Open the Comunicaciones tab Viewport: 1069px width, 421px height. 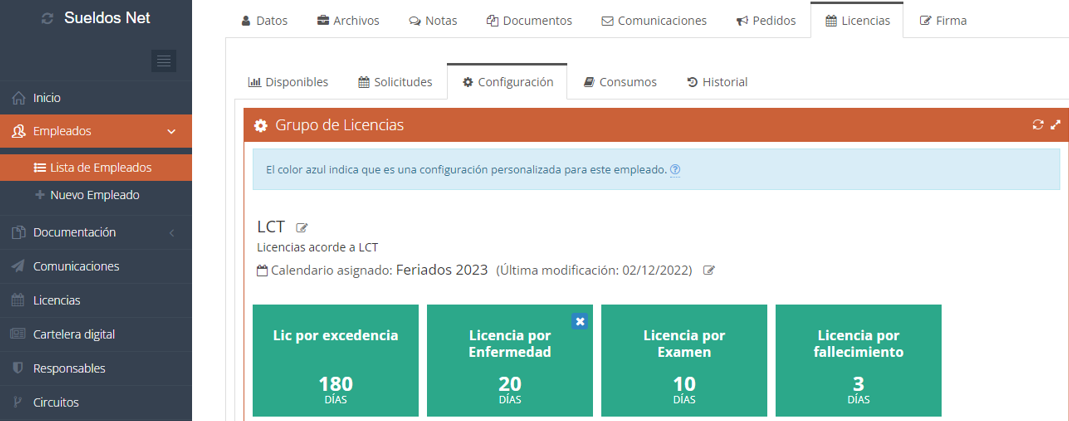(654, 20)
